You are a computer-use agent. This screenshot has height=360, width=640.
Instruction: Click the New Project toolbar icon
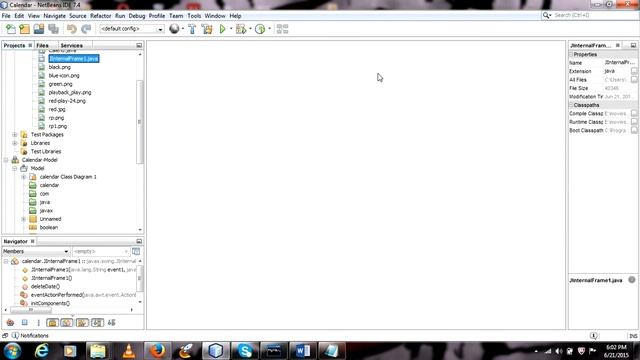24,29
